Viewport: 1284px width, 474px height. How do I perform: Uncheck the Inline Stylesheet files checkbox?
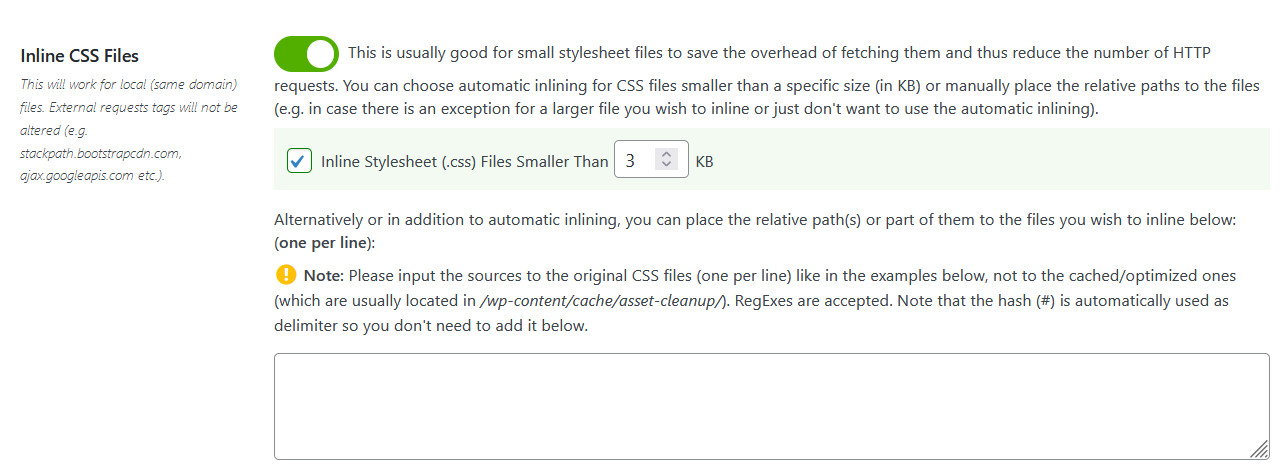pyautogui.click(x=299, y=160)
